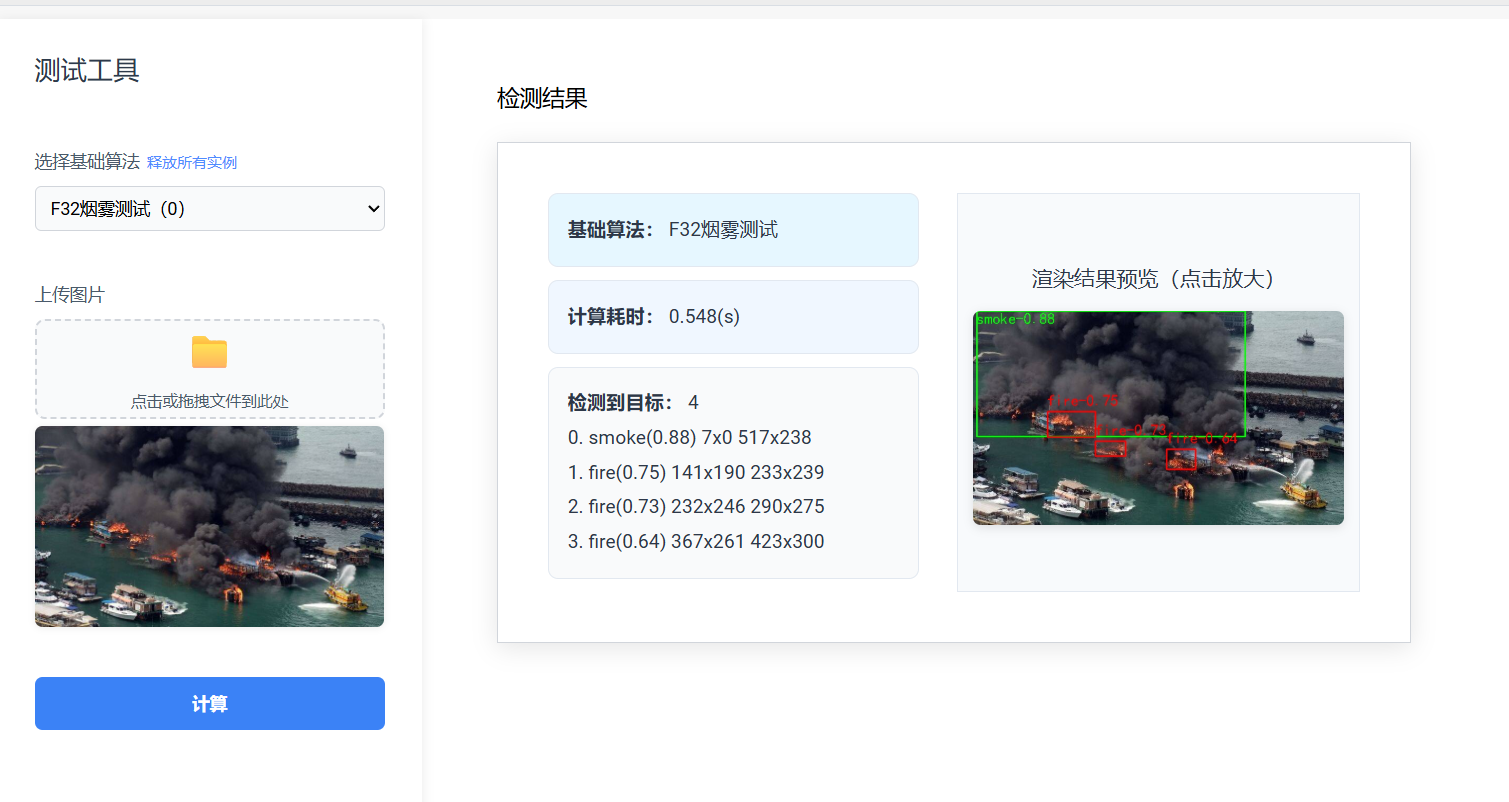The width and height of the screenshot is (1509, 802).
Task: Click the 测试工具 panel title
Action: (x=87, y=71)
